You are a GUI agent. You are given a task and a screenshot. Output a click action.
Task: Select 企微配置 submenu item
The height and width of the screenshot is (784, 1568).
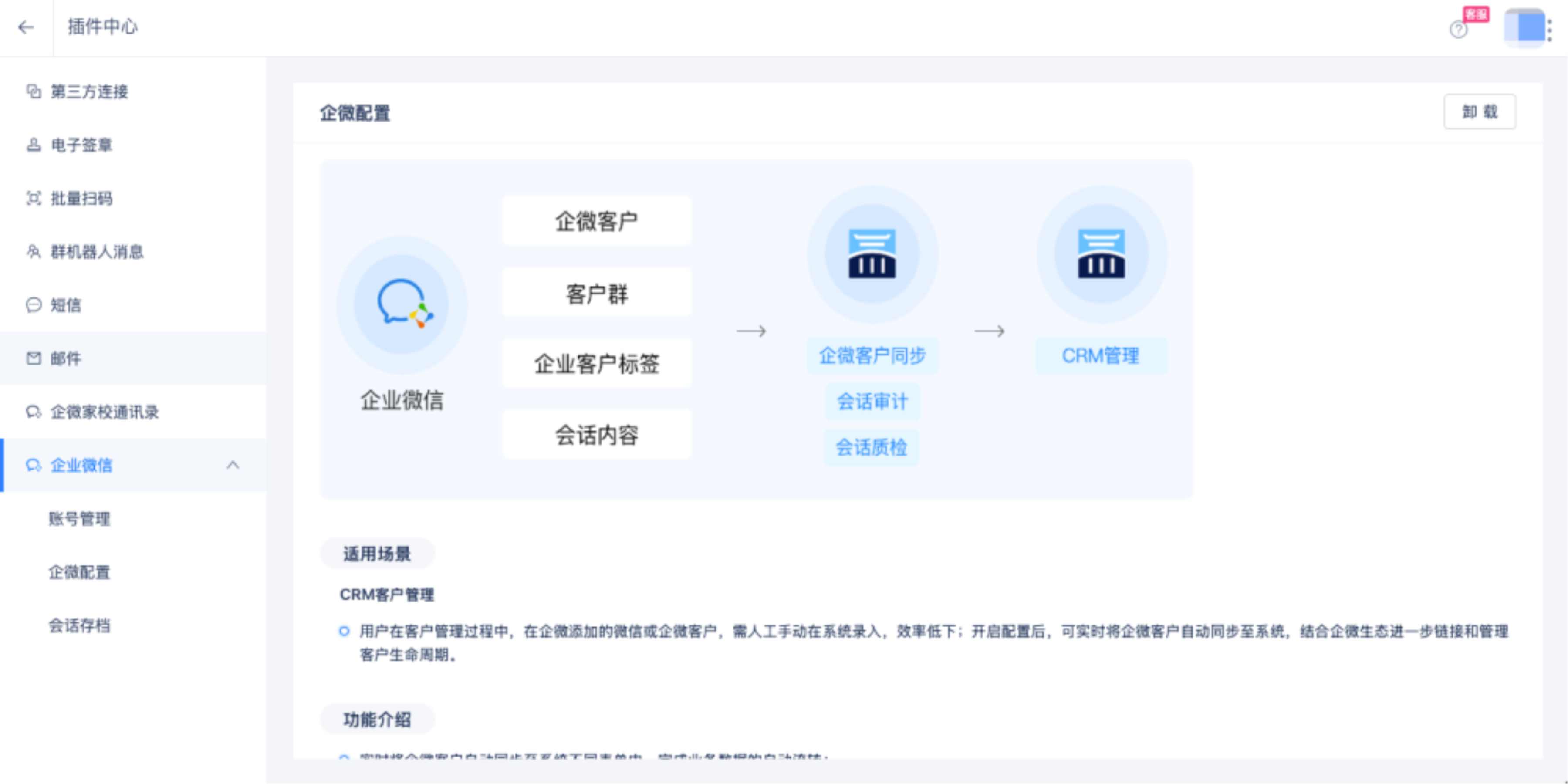click(x=79, y=572)
